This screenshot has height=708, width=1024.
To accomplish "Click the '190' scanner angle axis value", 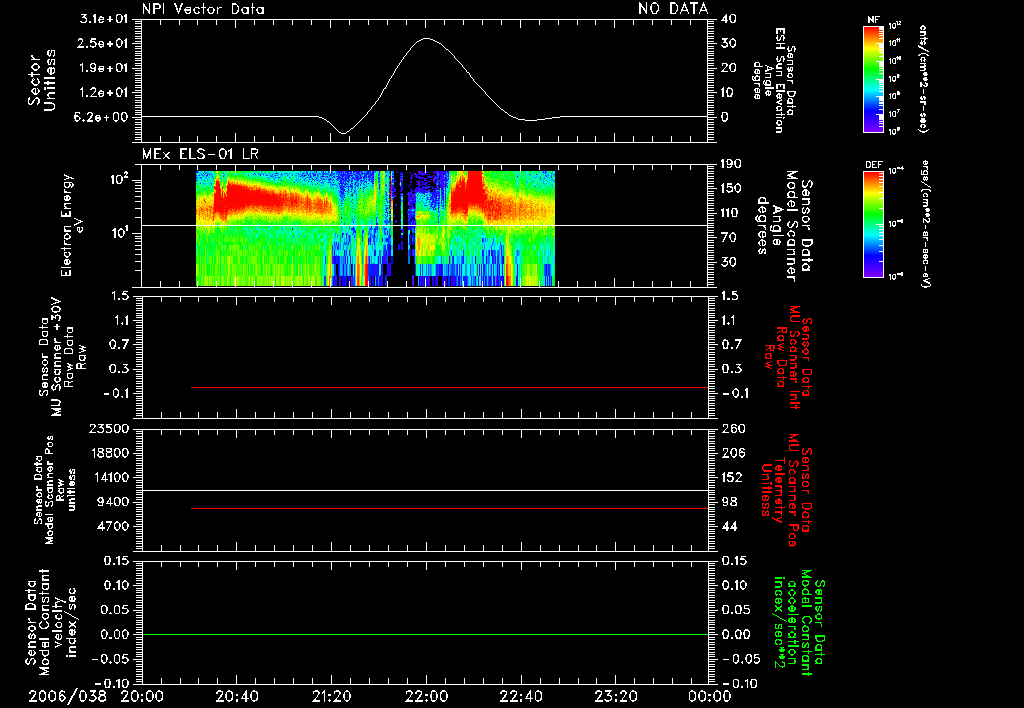I will (x=731, y=165).
